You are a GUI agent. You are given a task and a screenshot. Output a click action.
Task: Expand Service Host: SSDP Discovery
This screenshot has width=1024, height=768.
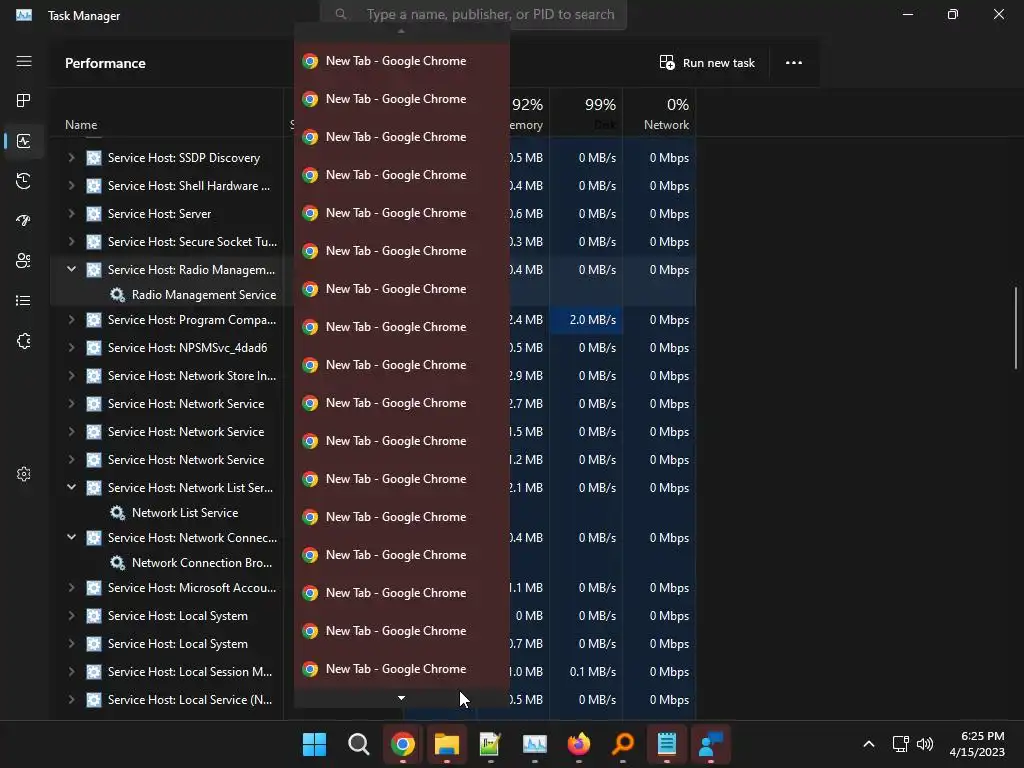71,157
